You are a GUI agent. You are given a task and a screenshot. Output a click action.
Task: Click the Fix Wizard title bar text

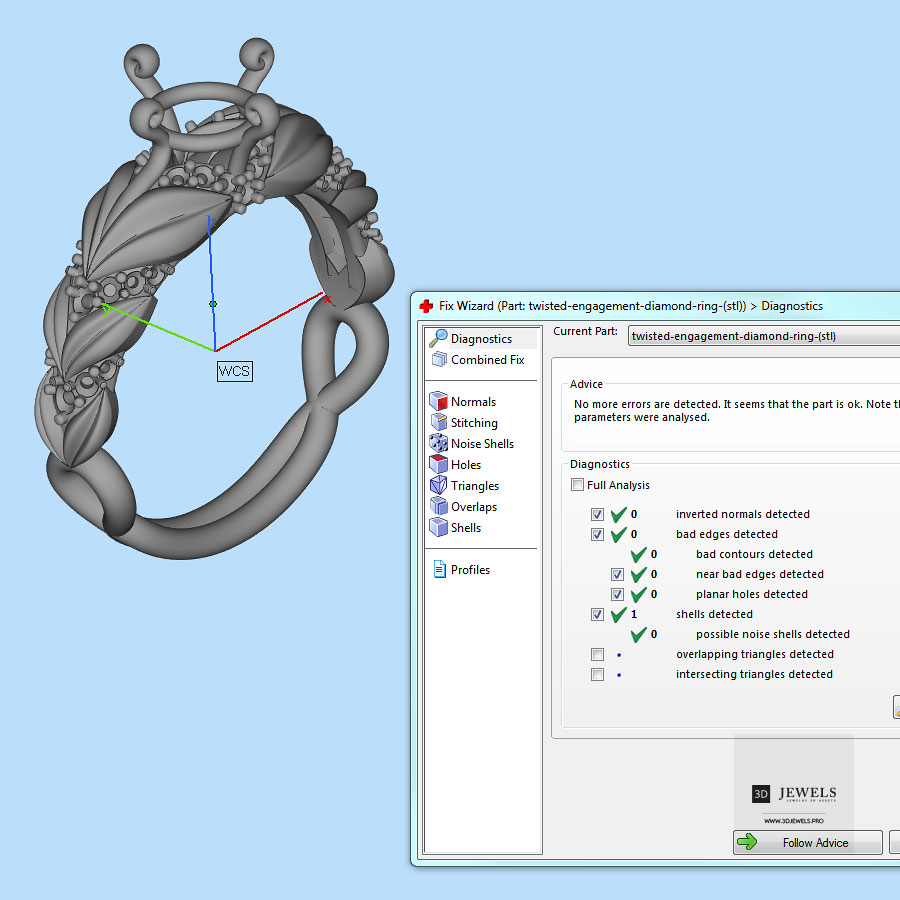coord(631,306)
